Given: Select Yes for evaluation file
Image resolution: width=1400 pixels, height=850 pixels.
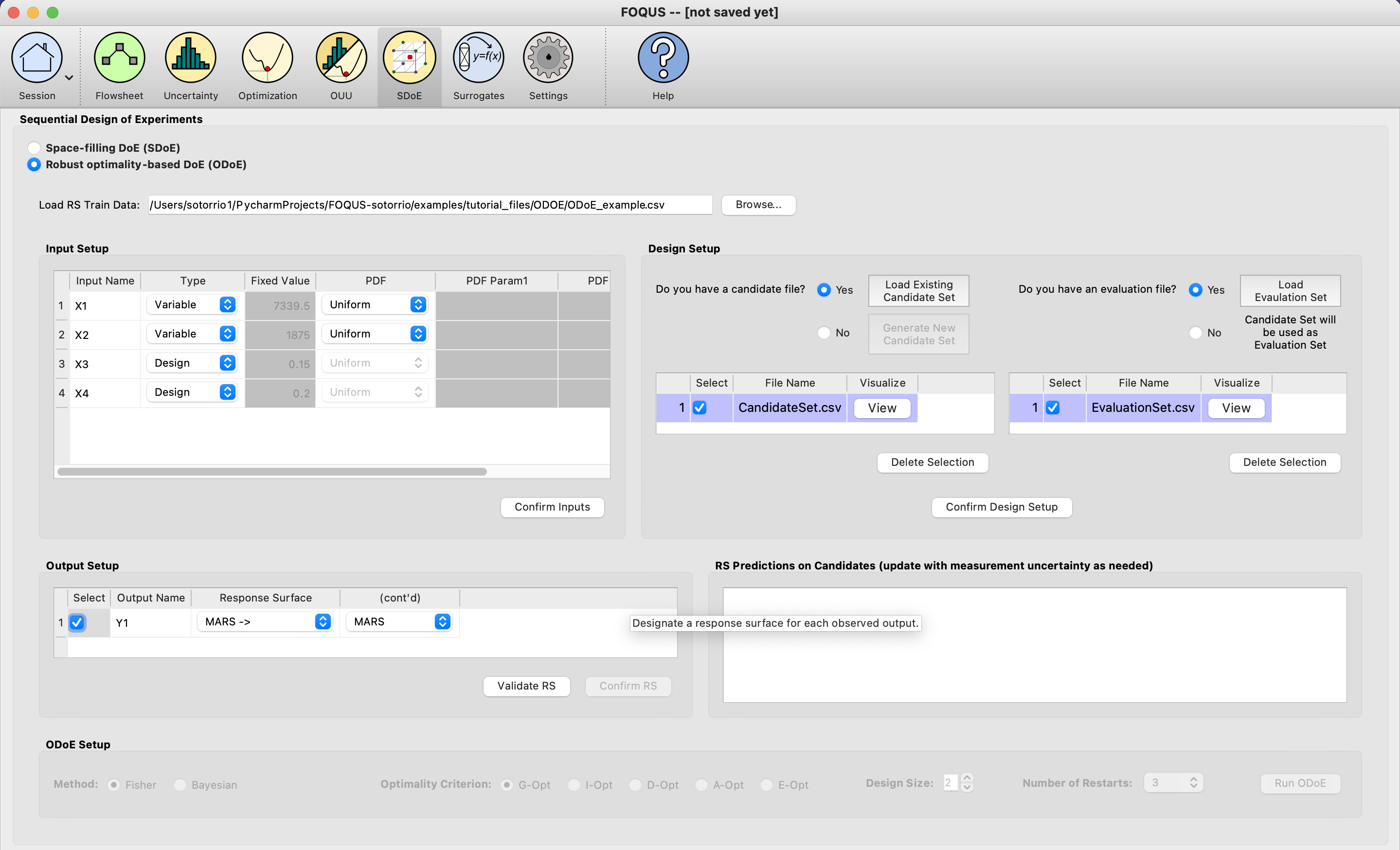Looking at the screenshot, I should coord(1196,290).
